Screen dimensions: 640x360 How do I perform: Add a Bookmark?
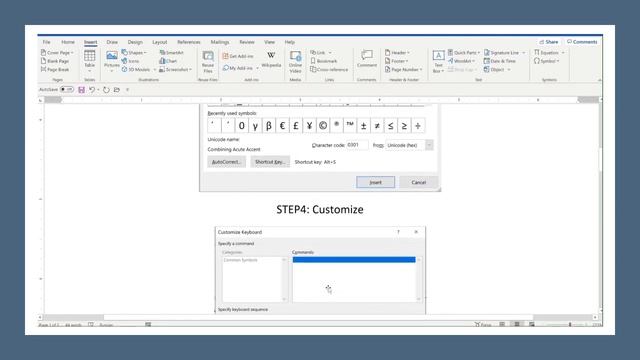coord(324,61)
